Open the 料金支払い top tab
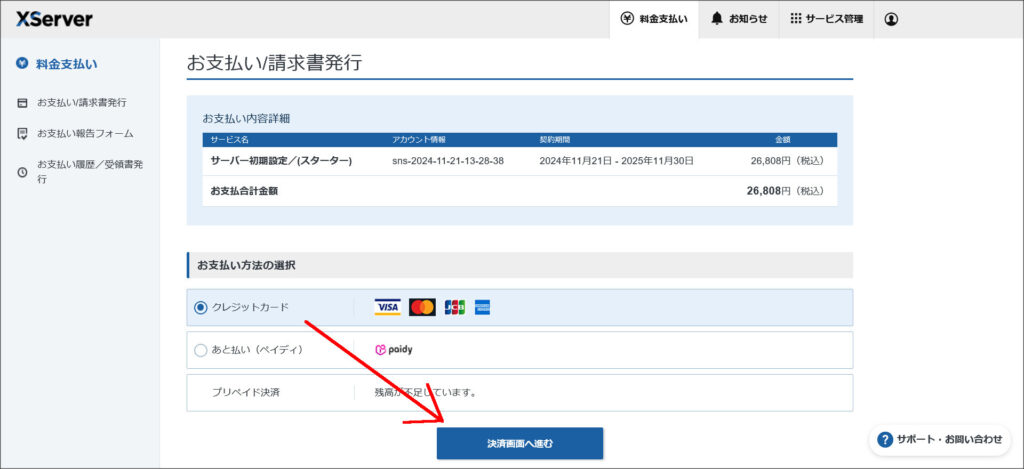 coord(654,19)
